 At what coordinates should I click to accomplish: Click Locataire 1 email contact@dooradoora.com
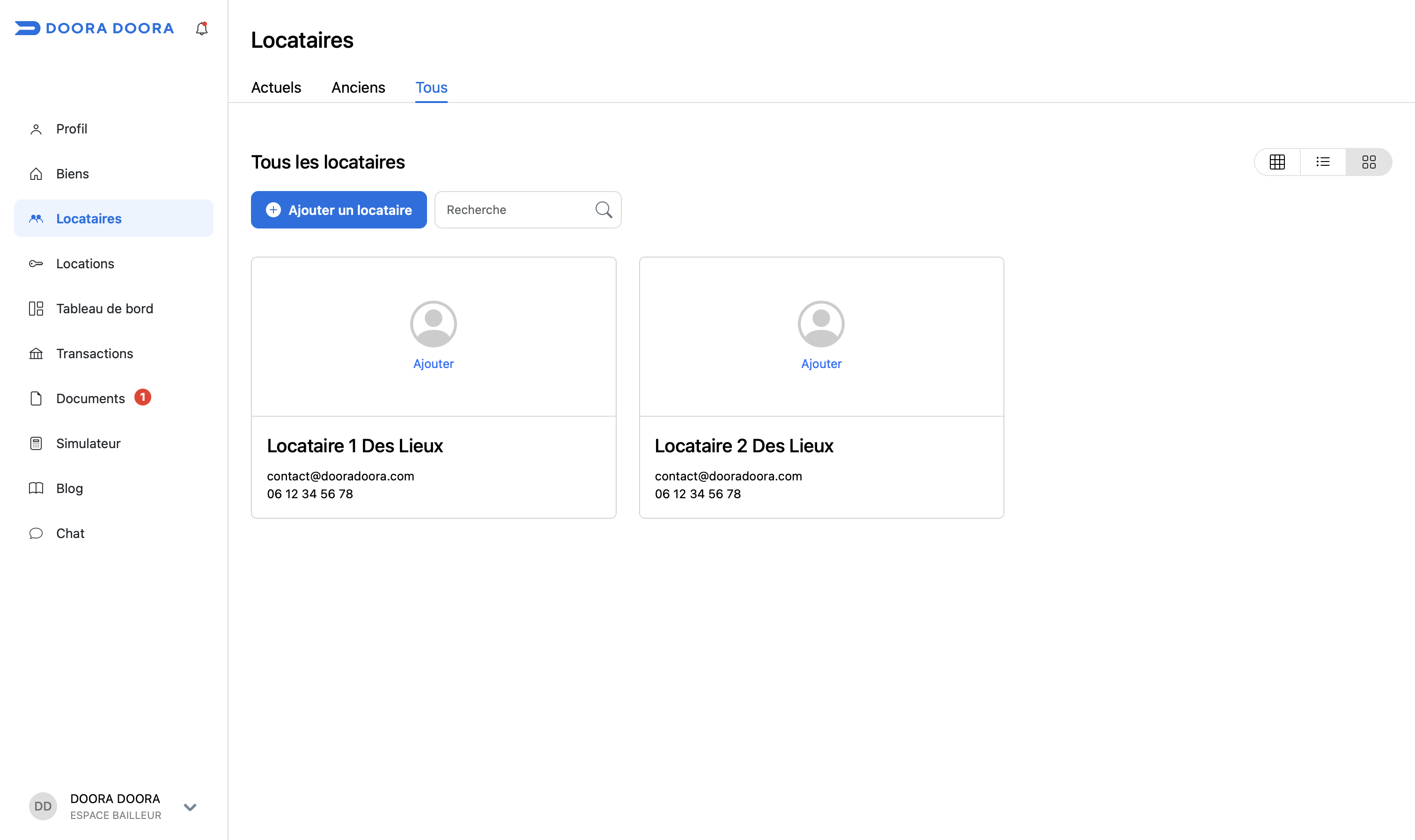[x=340, y=476]
